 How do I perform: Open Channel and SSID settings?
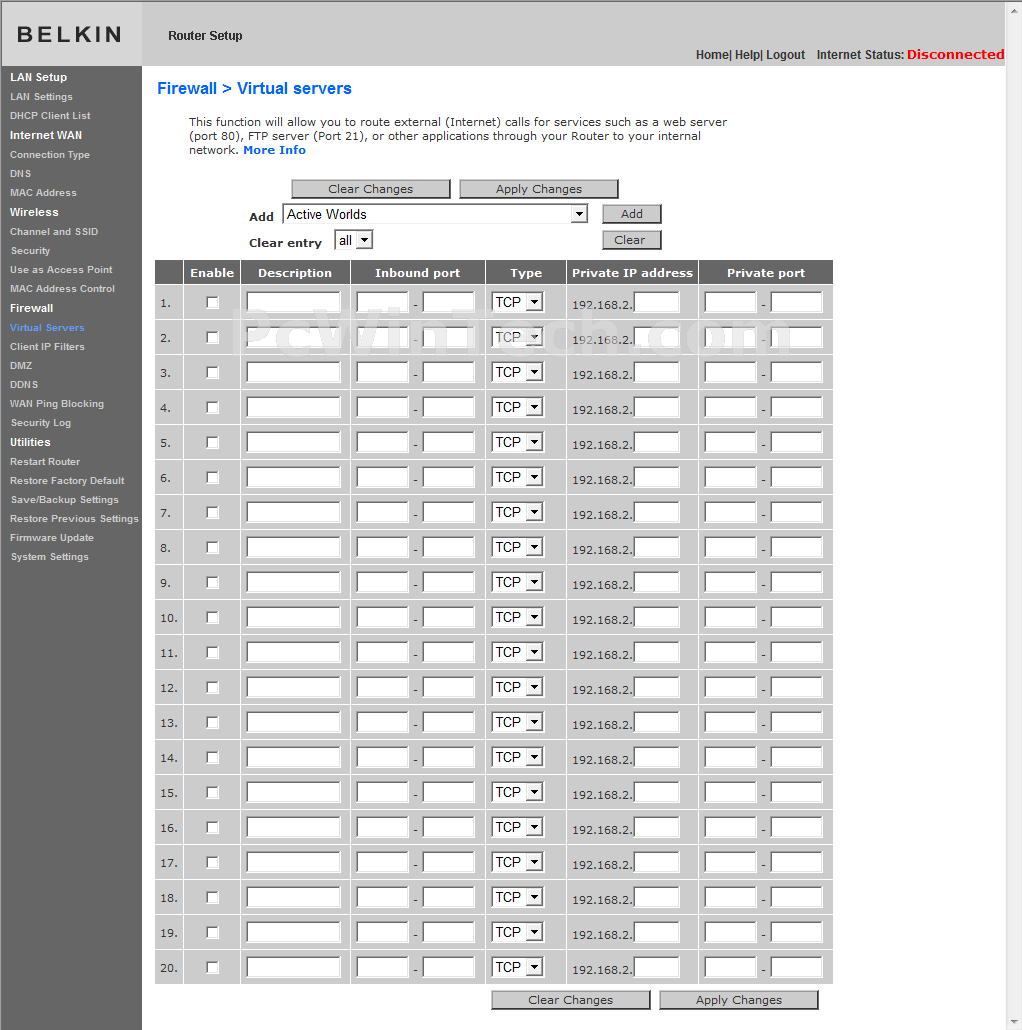pyautogui.click(x=54, y=232)
